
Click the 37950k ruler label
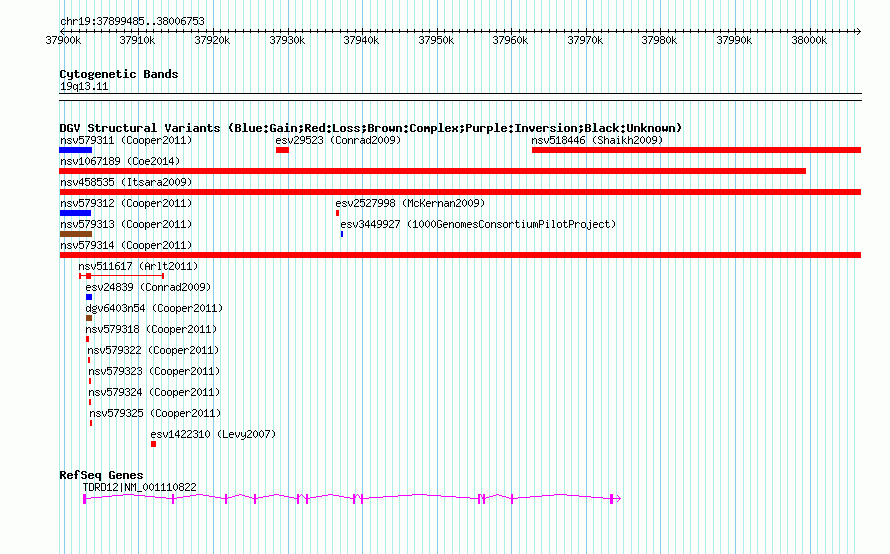[436, 40]
